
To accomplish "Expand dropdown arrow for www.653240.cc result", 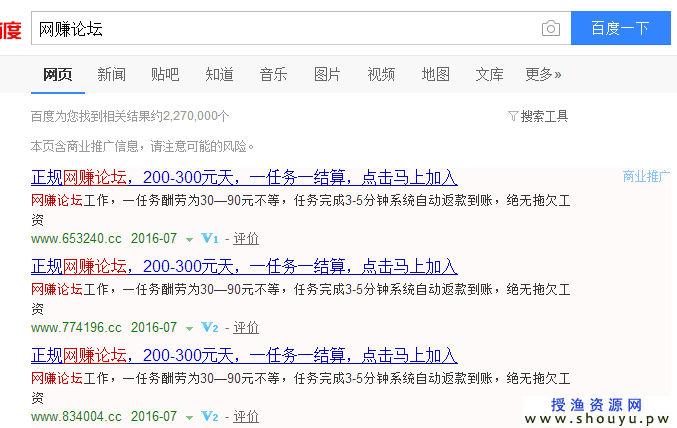I will tap(189, 239).
